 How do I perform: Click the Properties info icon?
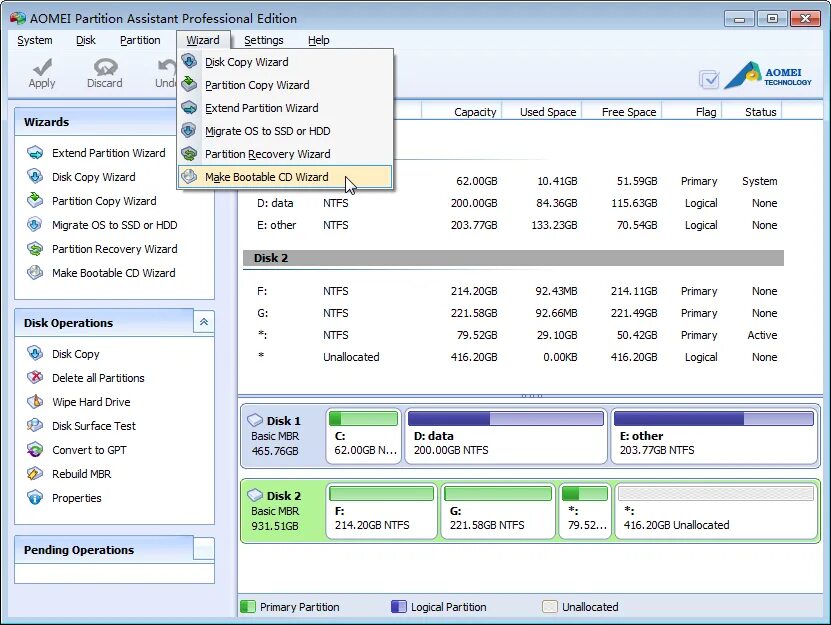[x=35, y=497]
